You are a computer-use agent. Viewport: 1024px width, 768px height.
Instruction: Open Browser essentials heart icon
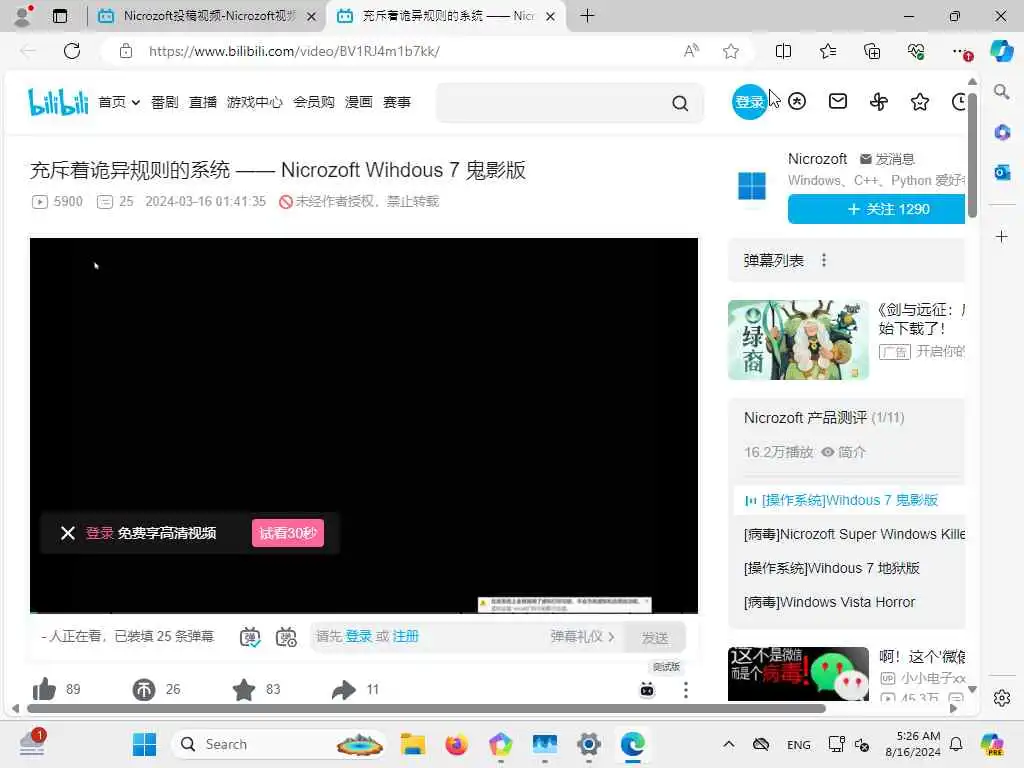click(x=916, y=51)
